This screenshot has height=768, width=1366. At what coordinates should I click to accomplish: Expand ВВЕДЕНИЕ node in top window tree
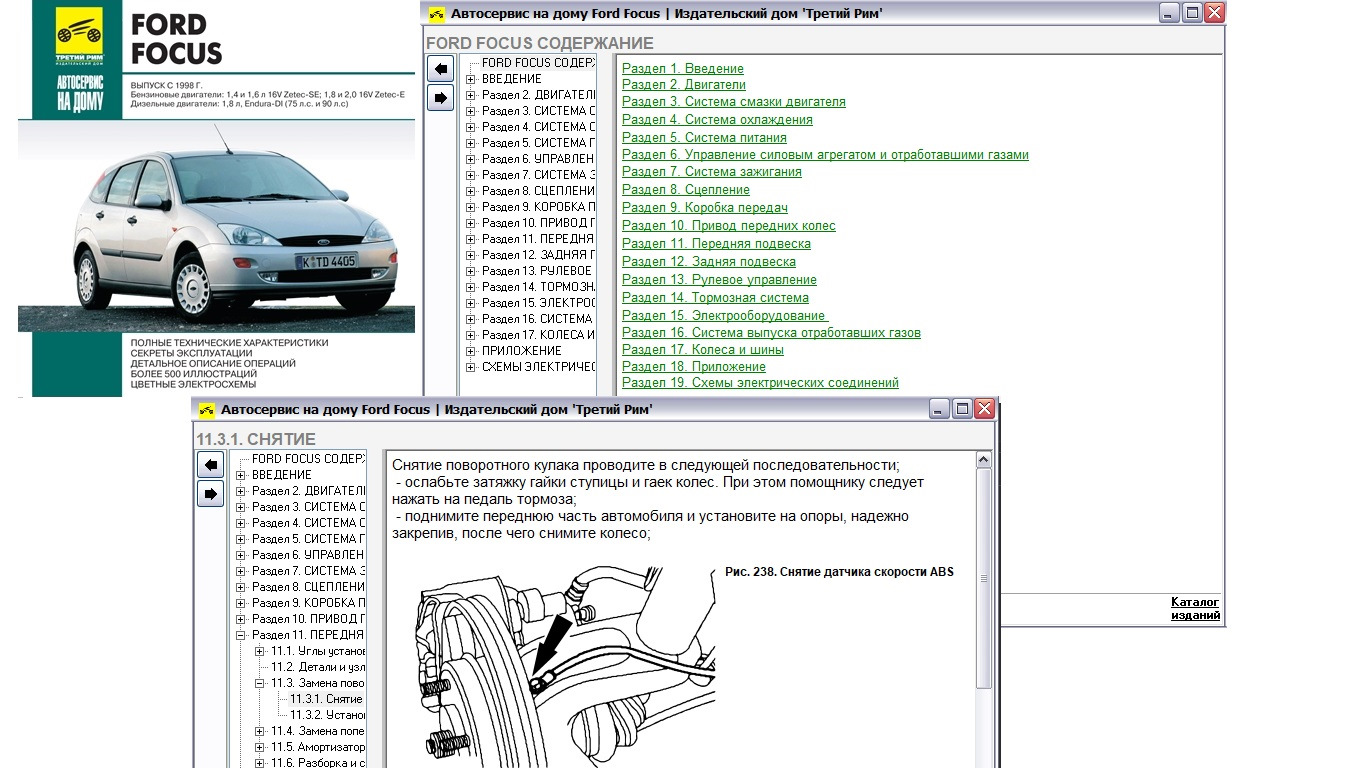[471, 79]
